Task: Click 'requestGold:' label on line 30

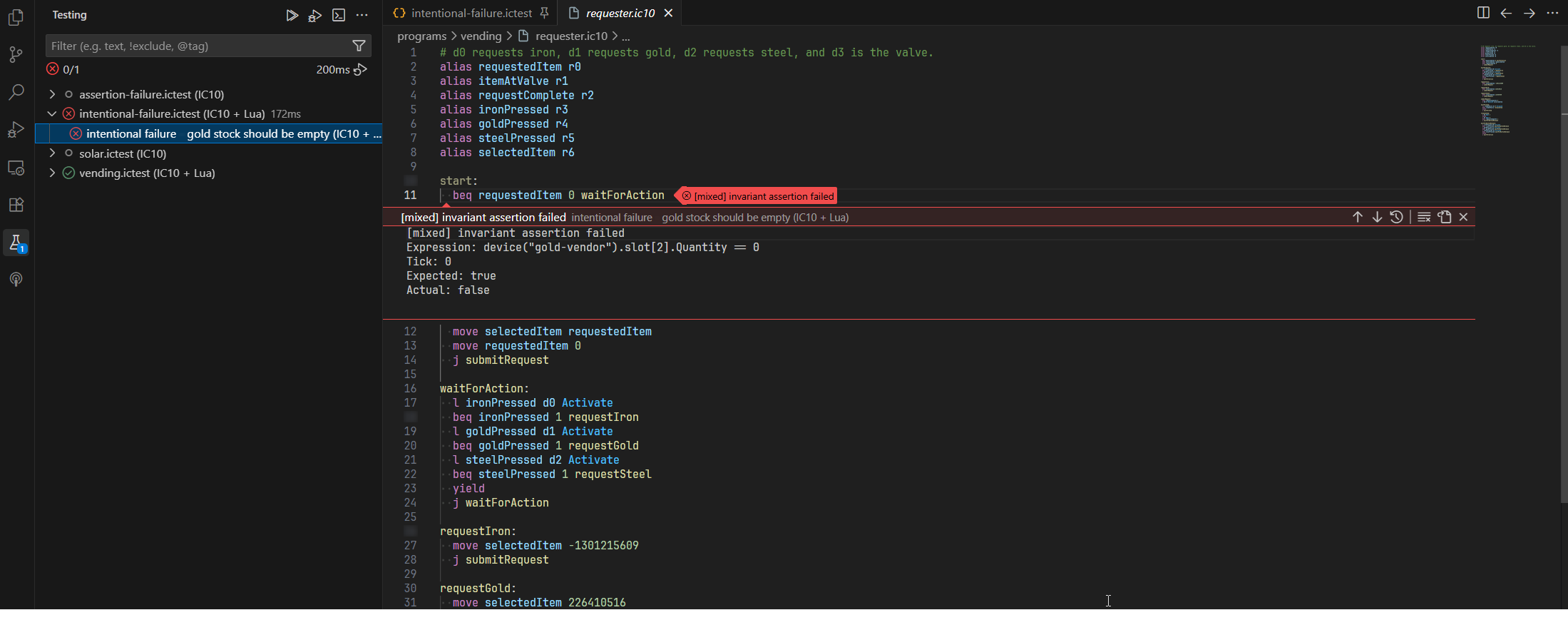Action: click(478, 589)
